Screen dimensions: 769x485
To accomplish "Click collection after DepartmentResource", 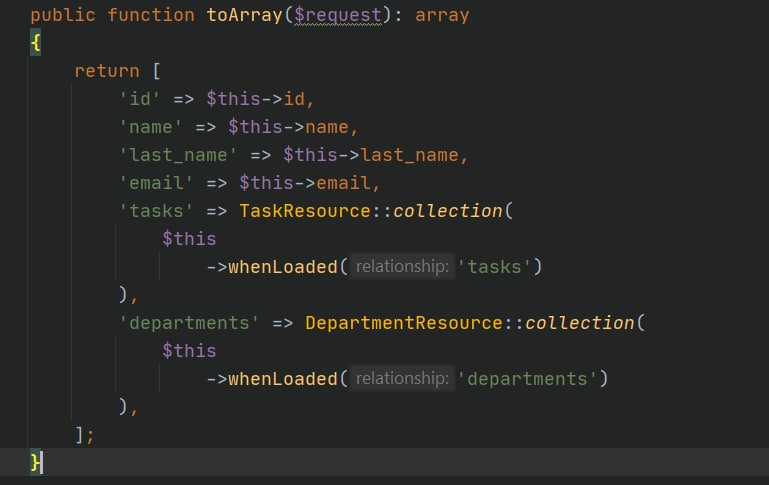I will [579, 323].
